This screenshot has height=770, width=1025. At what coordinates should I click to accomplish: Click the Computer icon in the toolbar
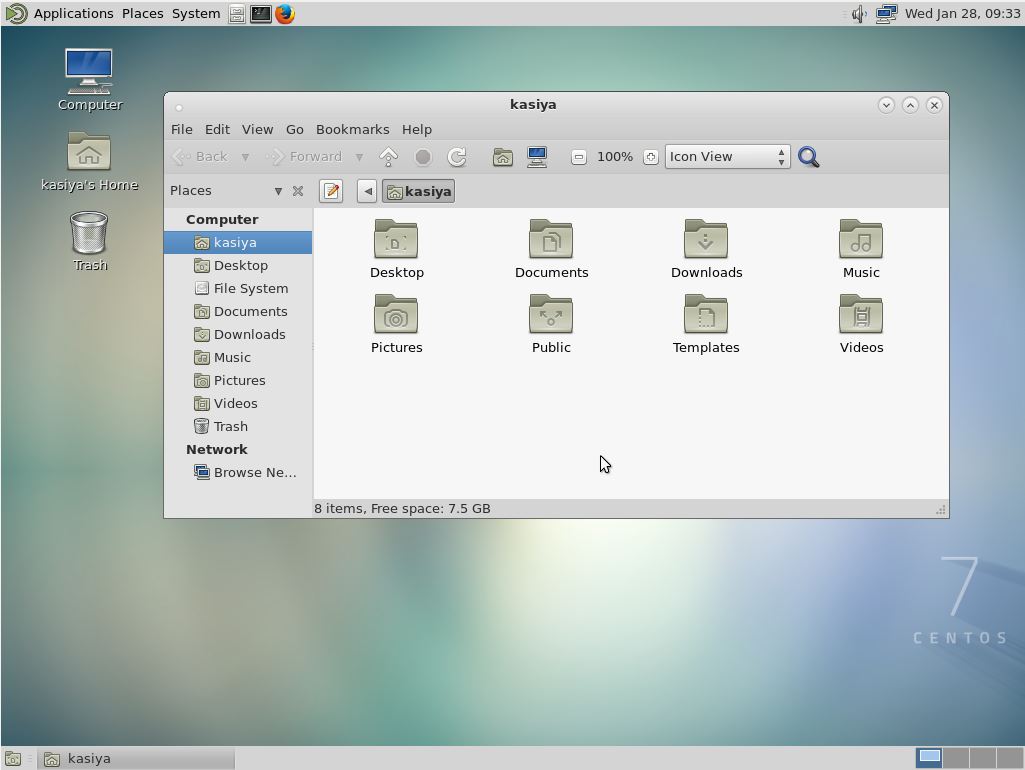[537, 156]
